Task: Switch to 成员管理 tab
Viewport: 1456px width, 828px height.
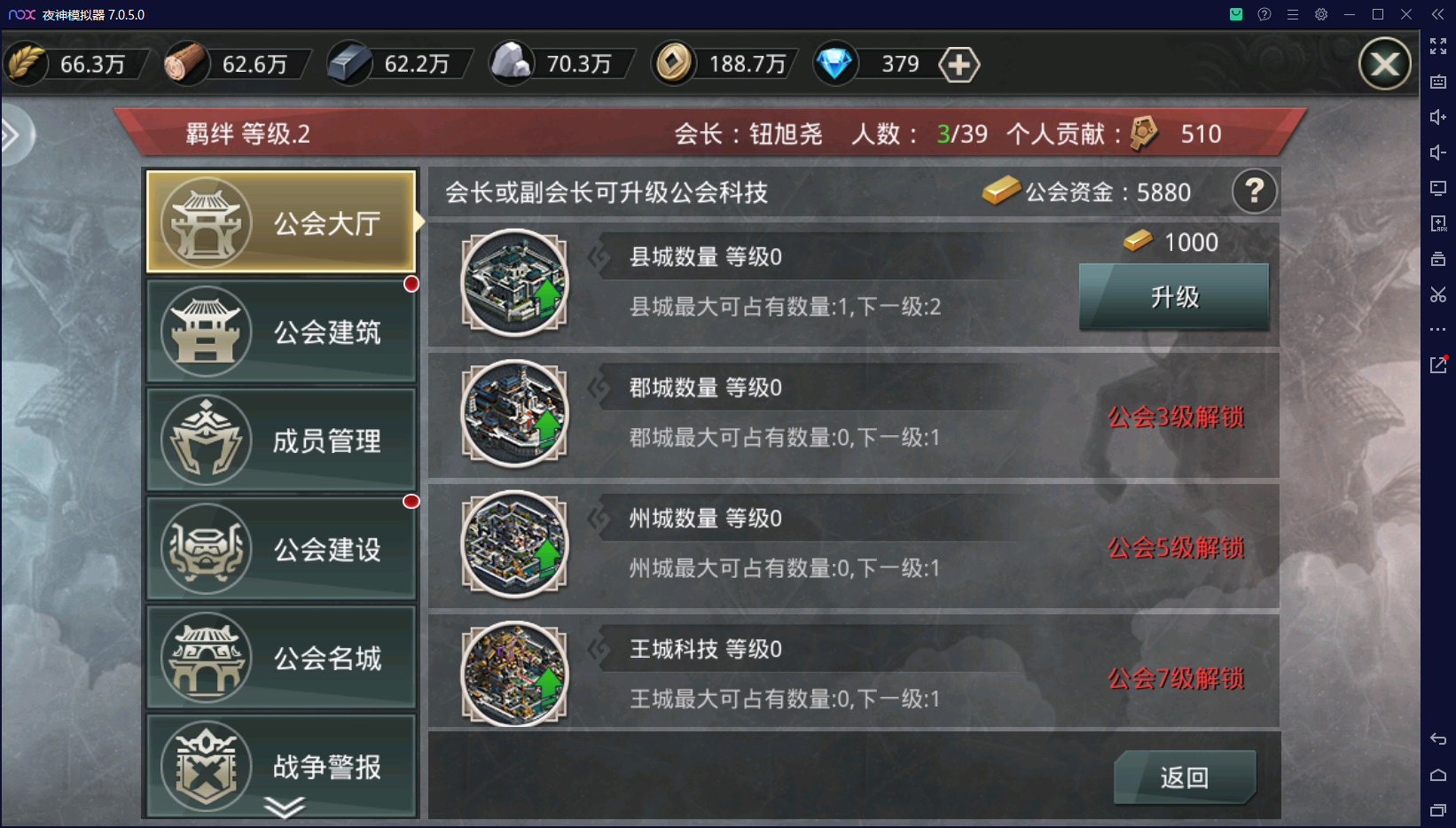Action: point(281,440)
